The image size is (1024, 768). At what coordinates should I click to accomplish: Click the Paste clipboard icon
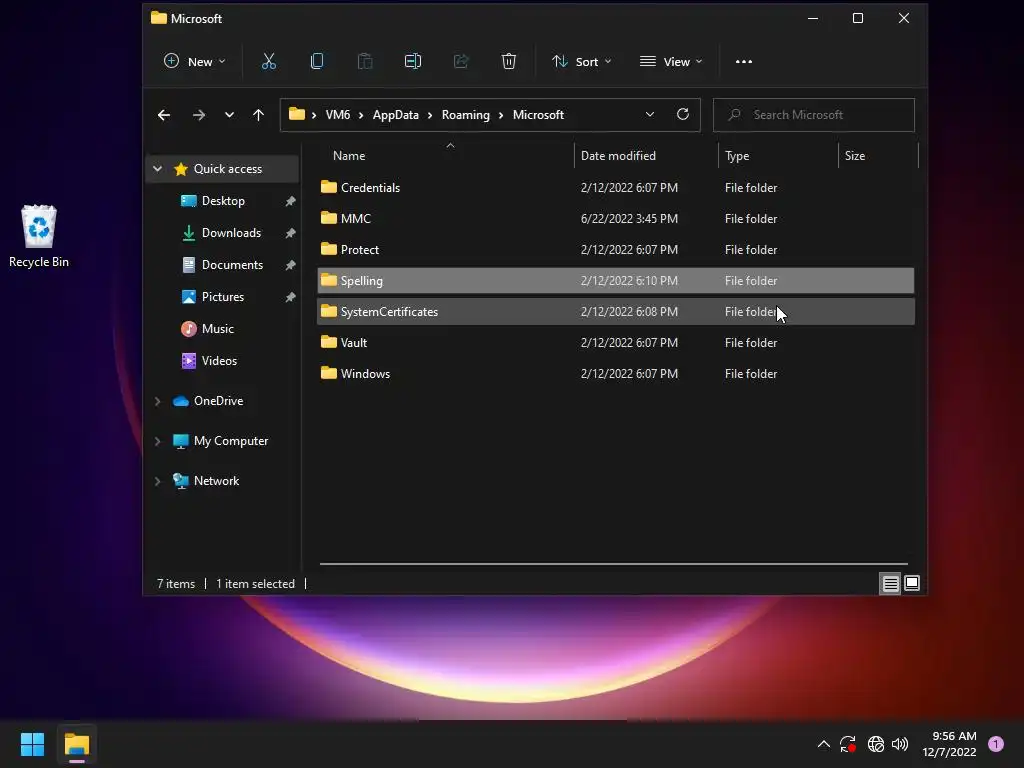click(365, 61)
